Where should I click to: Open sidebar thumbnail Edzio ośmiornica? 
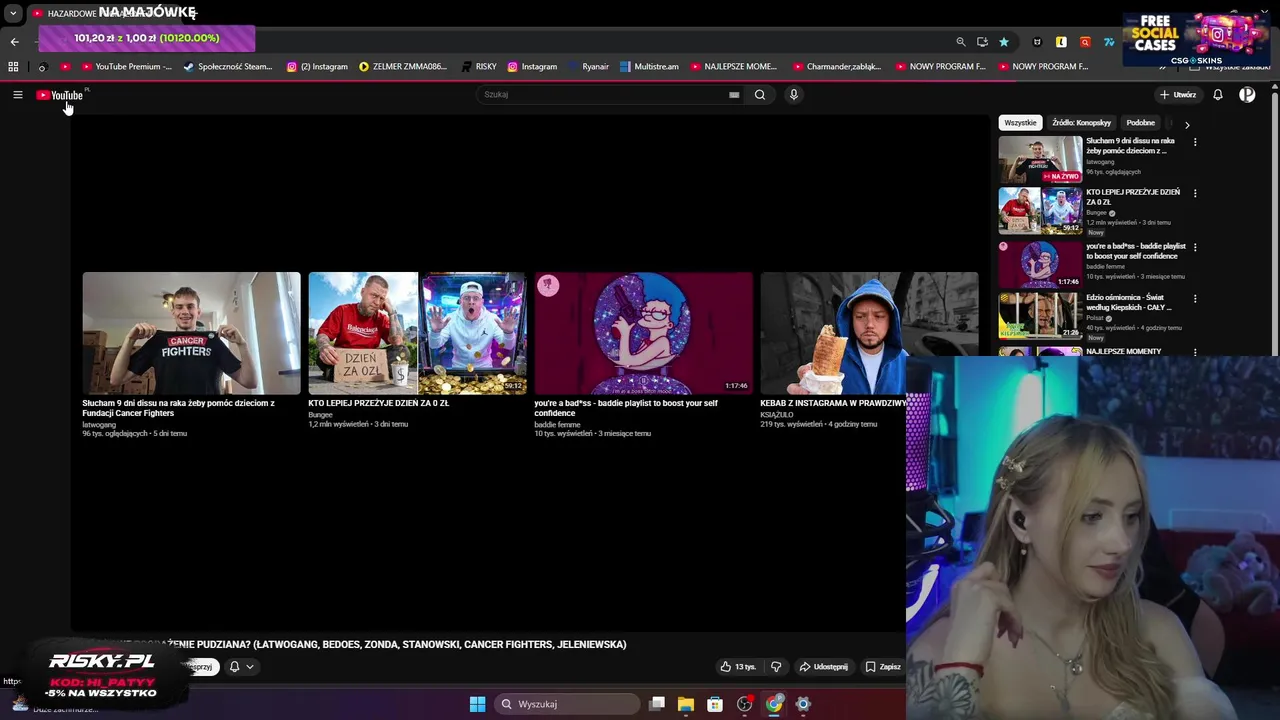pyautogui.click(x=1040, y=315)
